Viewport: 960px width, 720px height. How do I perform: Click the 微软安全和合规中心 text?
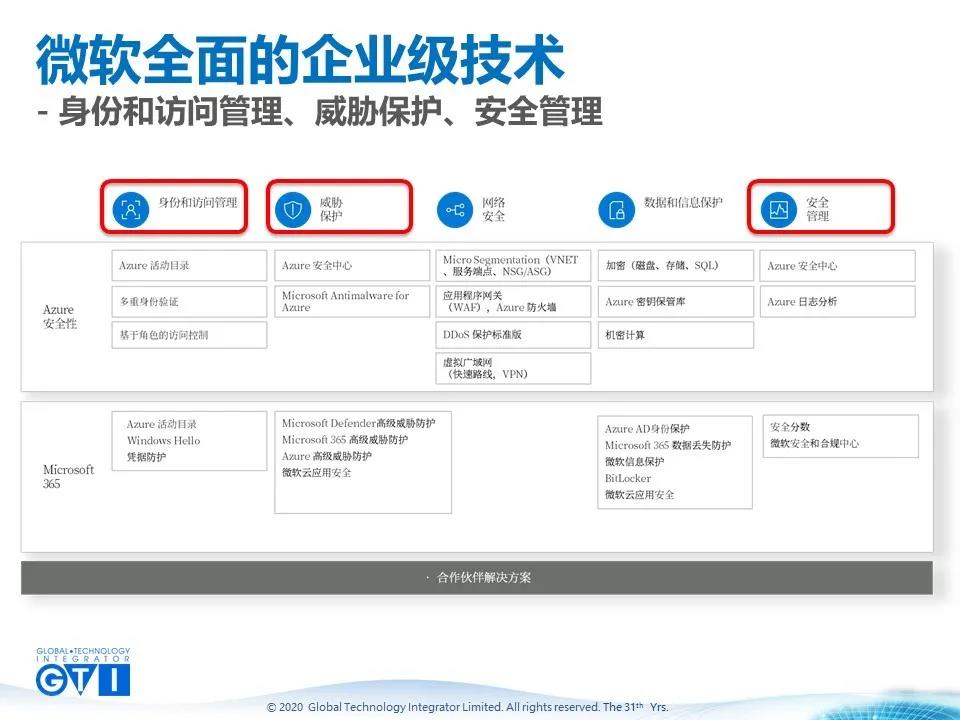pos(814,443)
